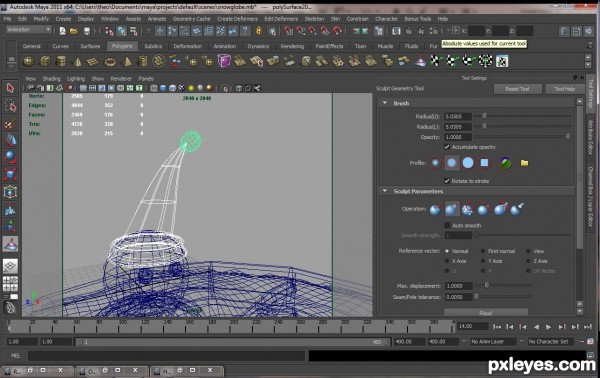Choose the Gaussian brush profile

pyautogui.click(x=435, y=163)
